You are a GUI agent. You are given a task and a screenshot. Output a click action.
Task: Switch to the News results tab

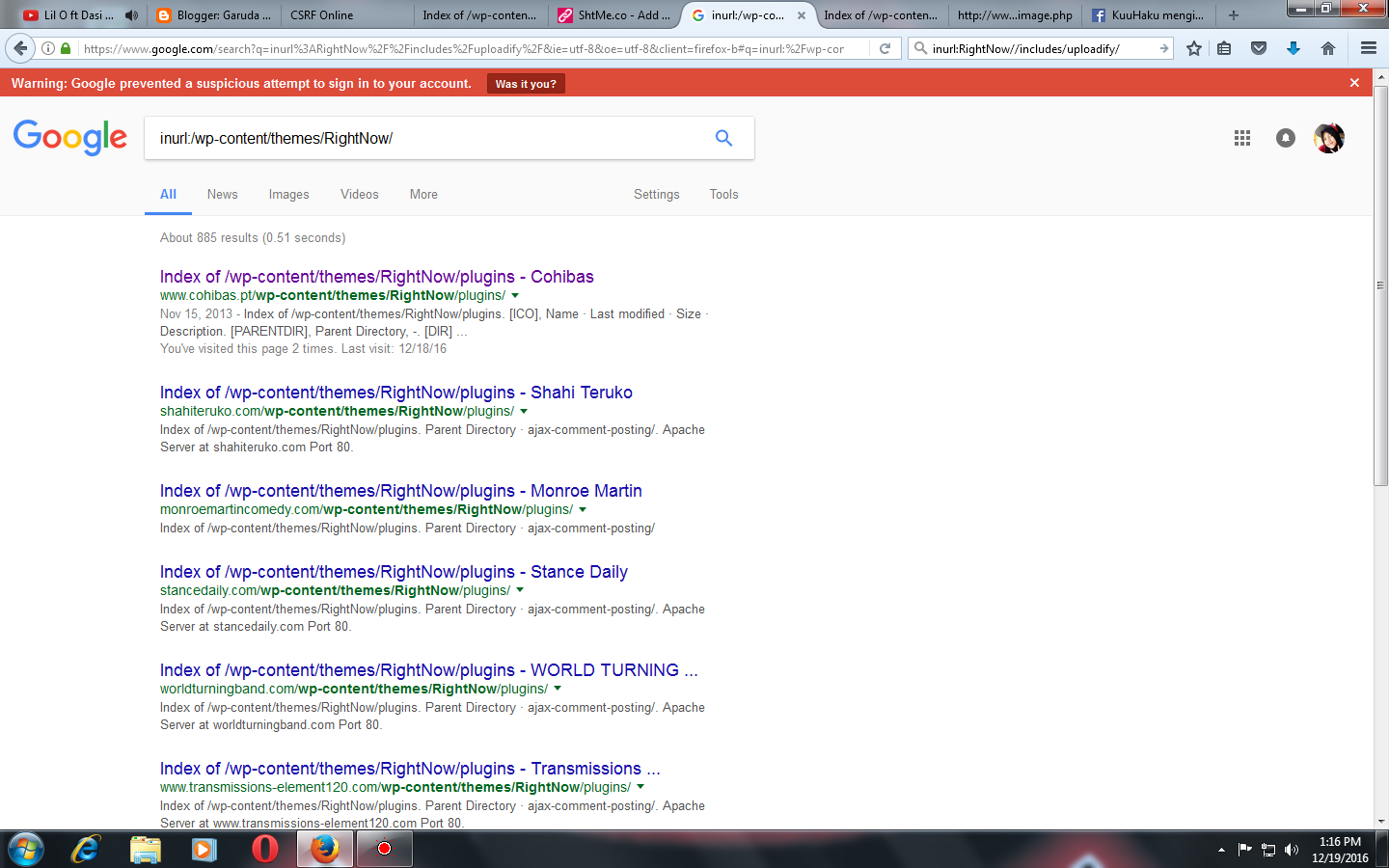(222, 194)
